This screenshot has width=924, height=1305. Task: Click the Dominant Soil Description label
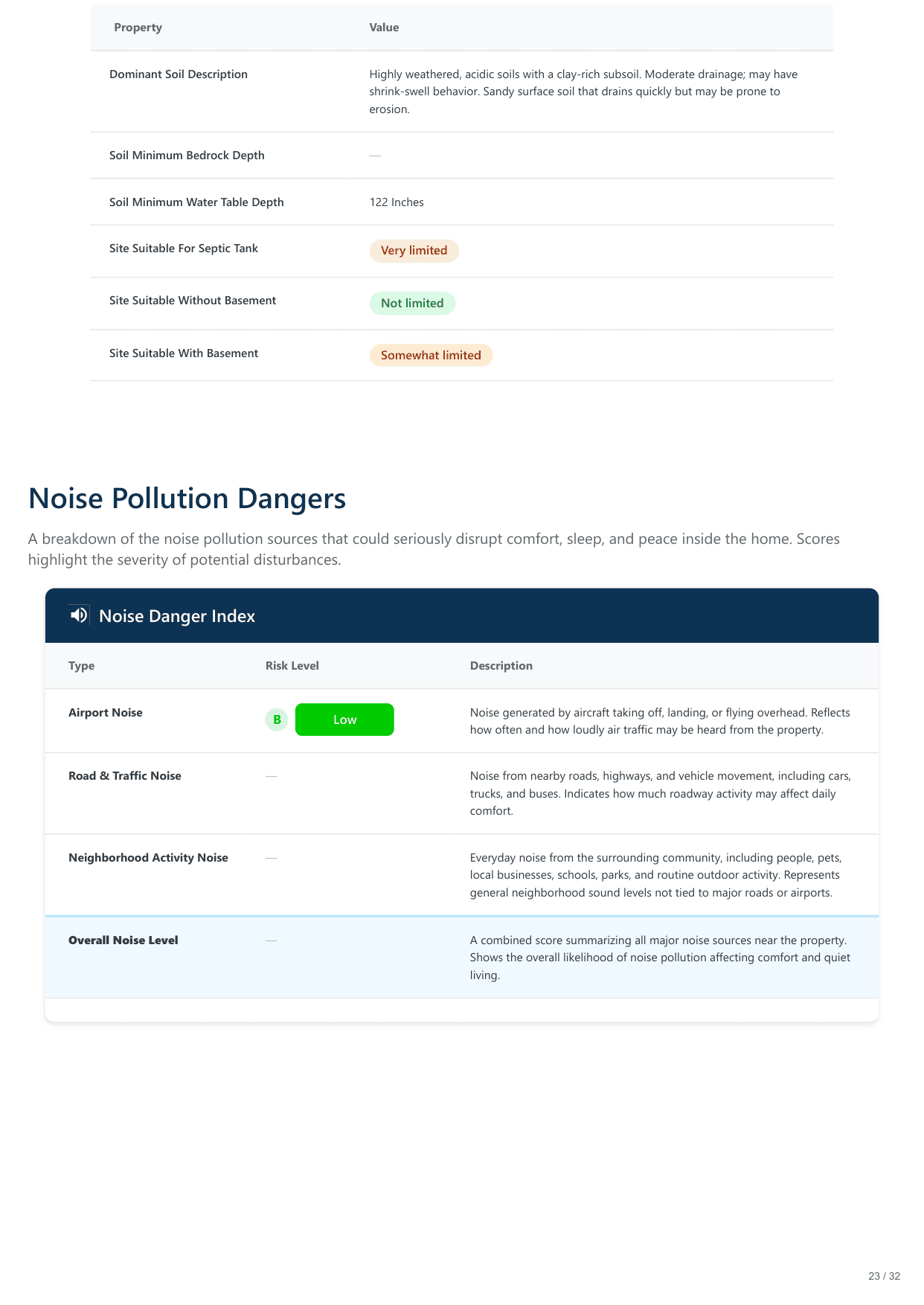[179, 74]
